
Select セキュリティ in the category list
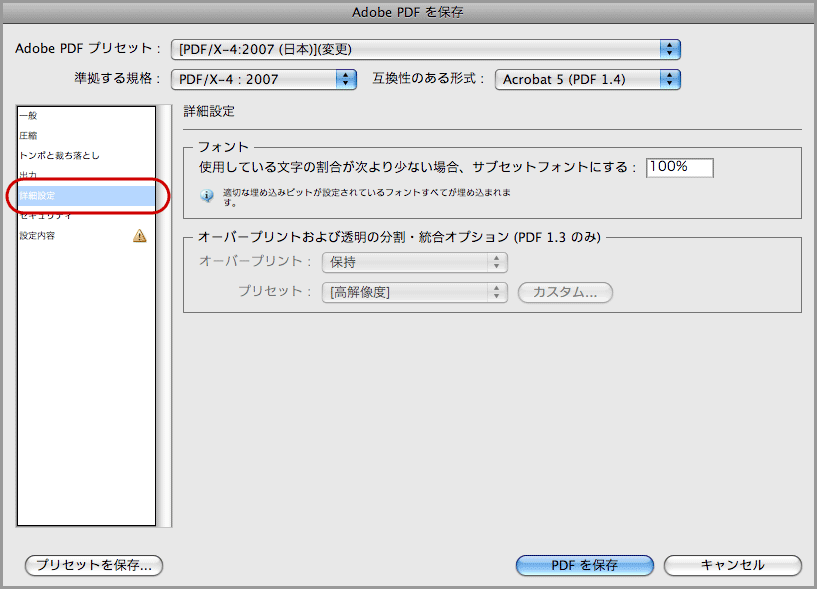click(86, 215)
